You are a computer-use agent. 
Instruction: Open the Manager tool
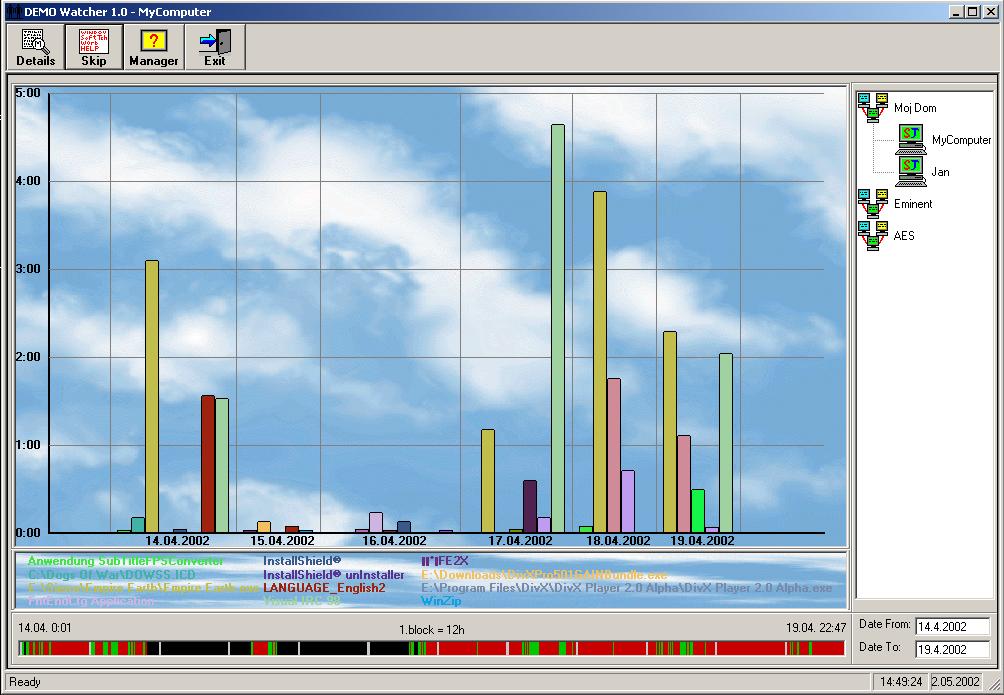[x=154, y=47]
